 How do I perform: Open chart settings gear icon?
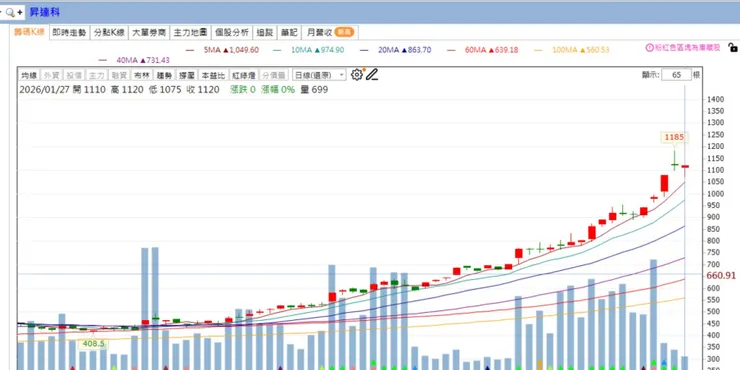[x=357, y=75]
